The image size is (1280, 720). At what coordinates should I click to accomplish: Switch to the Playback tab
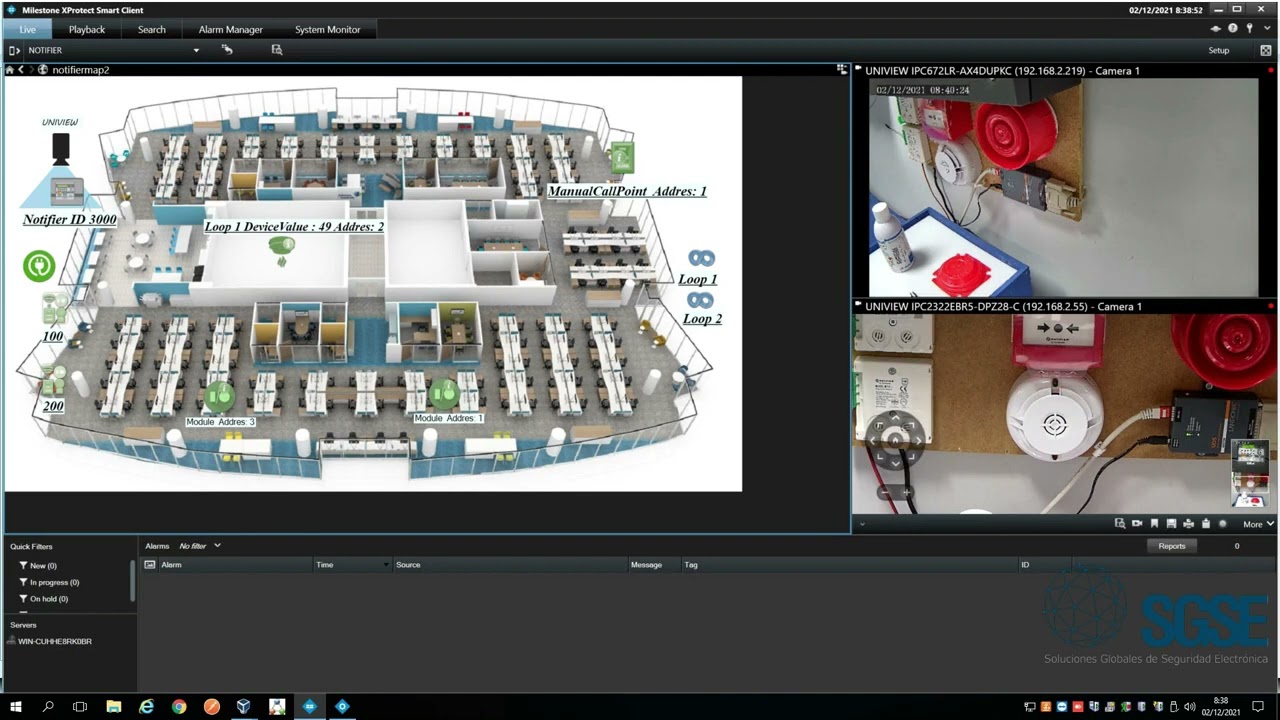(87, 29)
